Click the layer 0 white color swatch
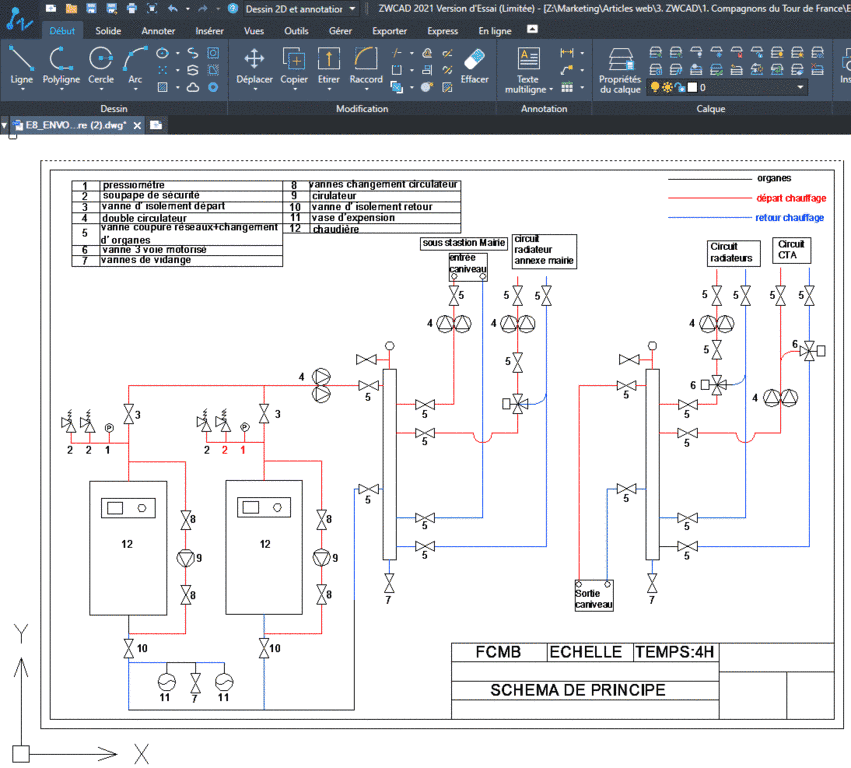 [x=692, y=87]
